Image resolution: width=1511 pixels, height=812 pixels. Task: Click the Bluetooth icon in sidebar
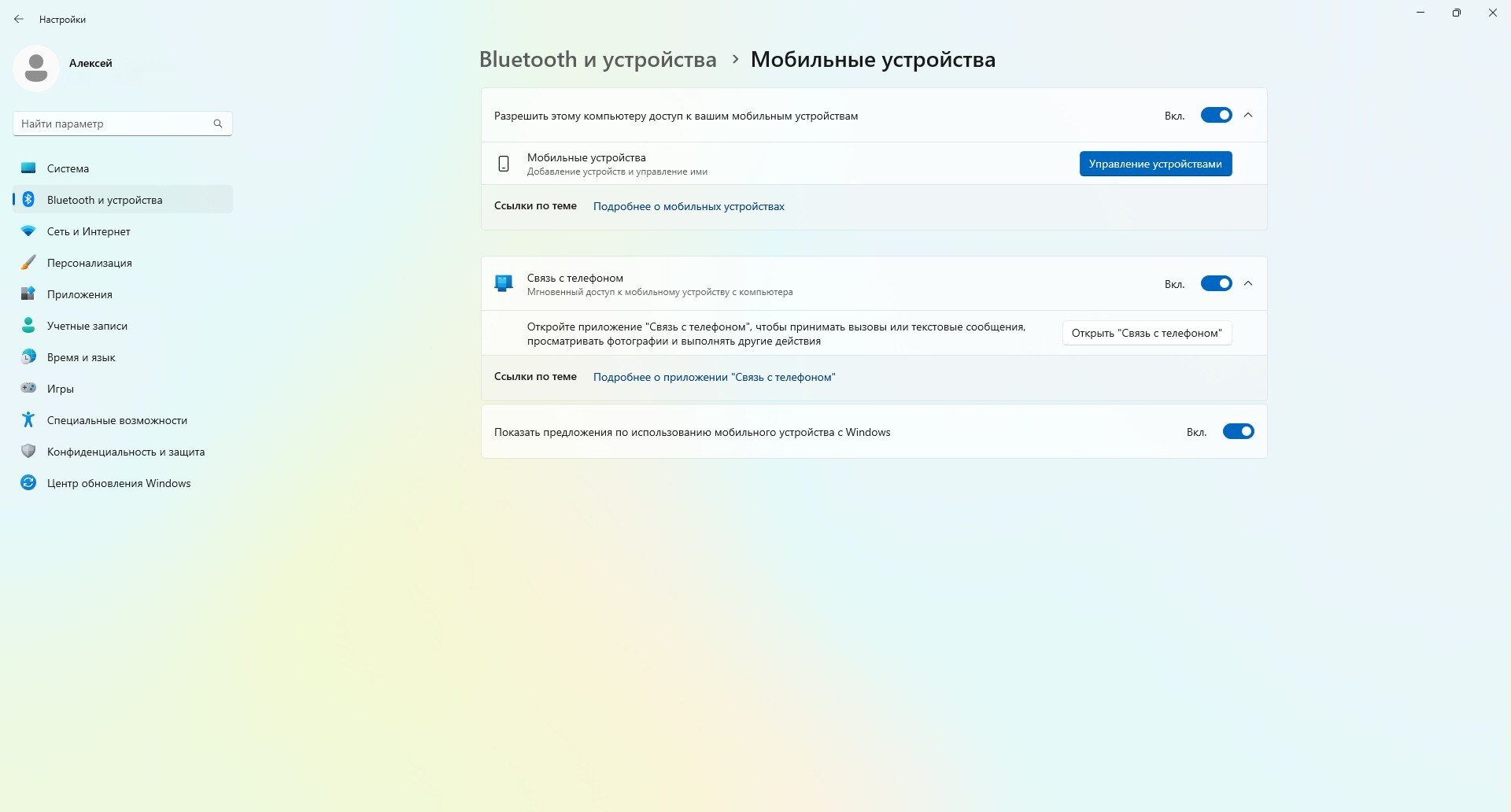coord(28,200)
